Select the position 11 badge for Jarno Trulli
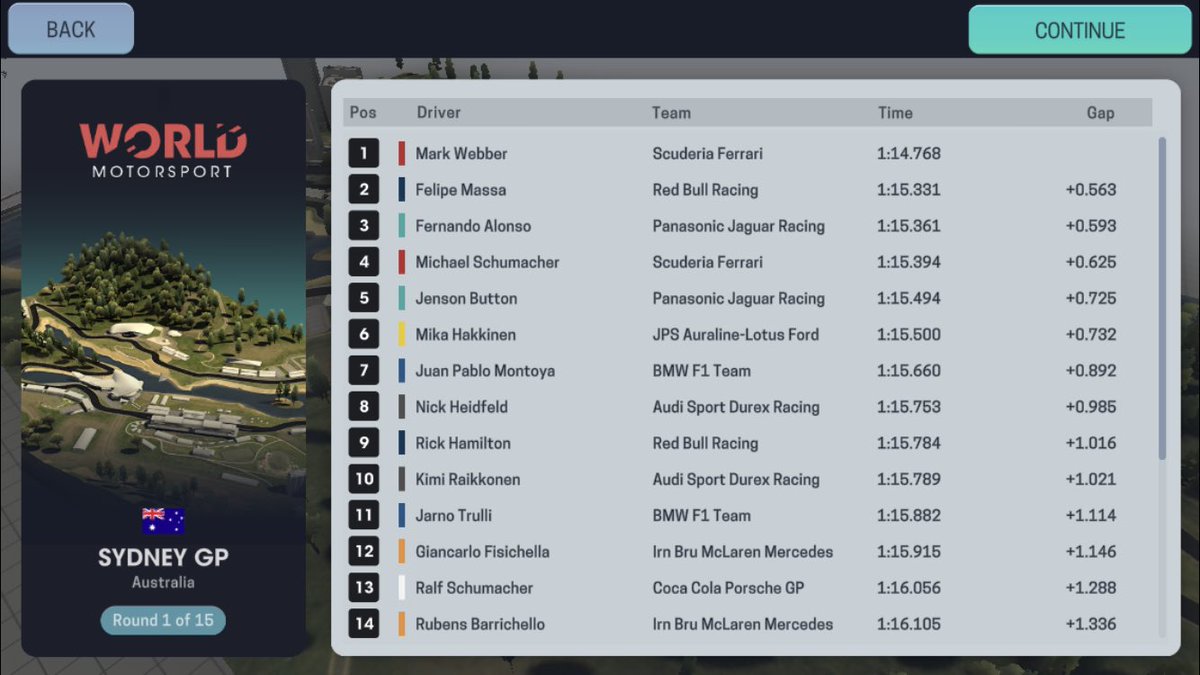 tap(363, 515)
